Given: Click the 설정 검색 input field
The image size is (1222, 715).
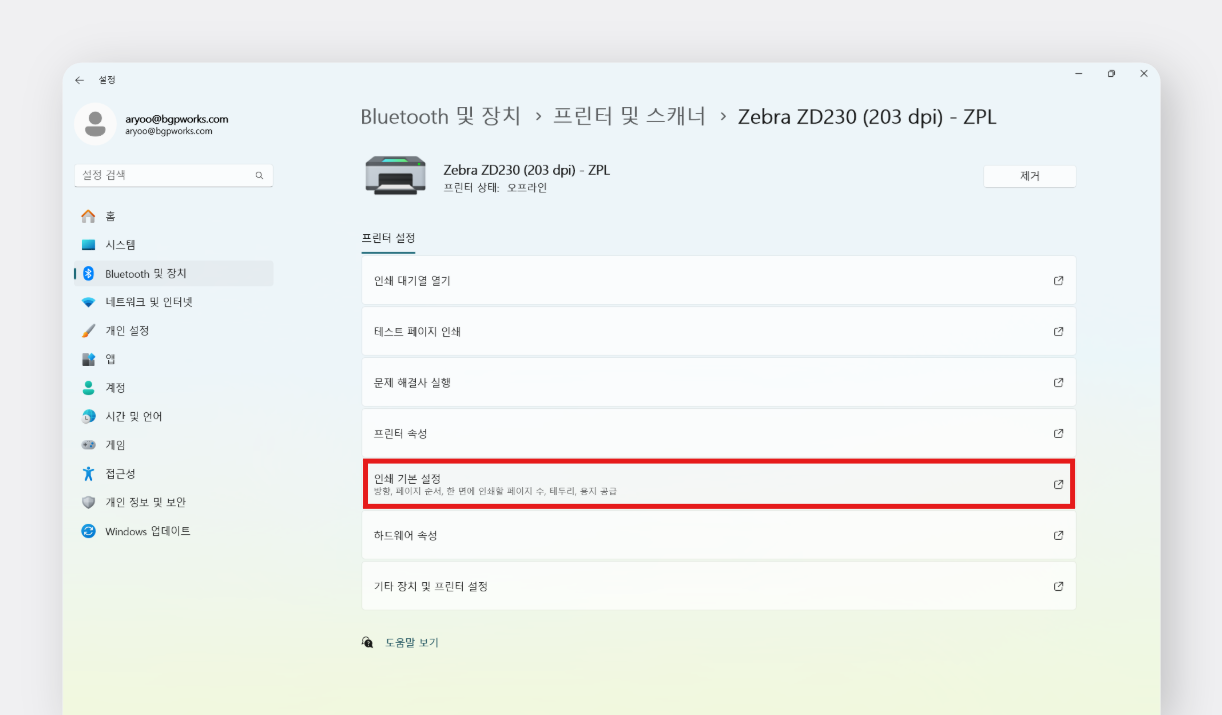Looking at the screenshot, I should 165,175.
